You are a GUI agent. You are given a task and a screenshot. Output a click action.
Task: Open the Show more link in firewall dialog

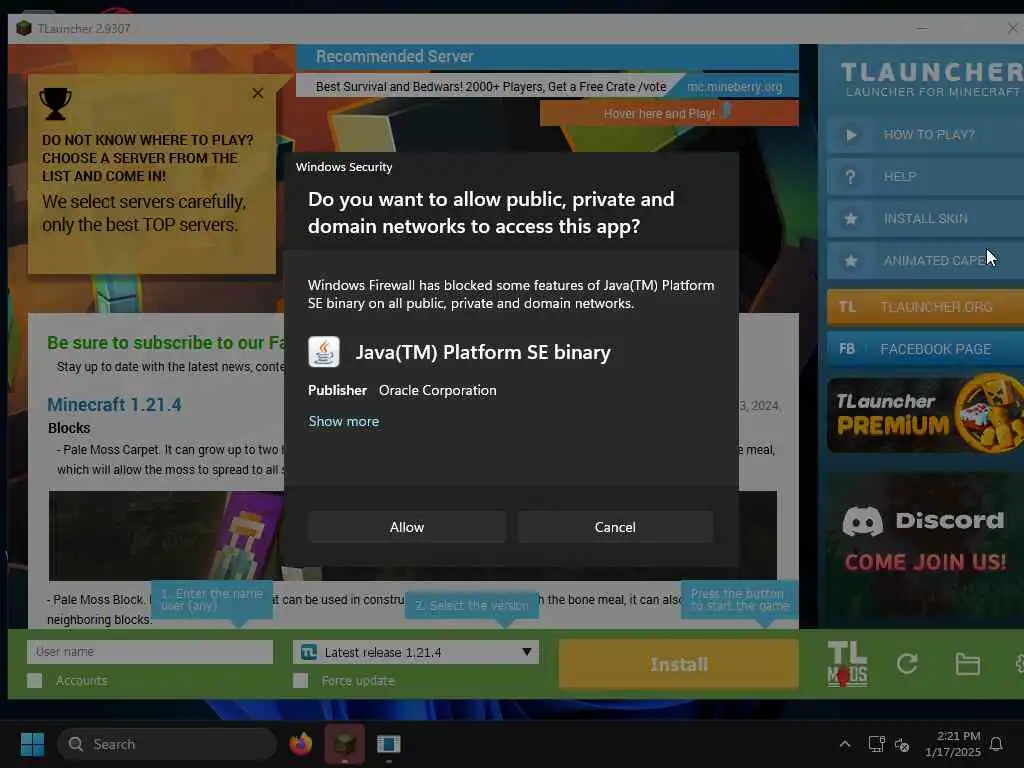344,421
